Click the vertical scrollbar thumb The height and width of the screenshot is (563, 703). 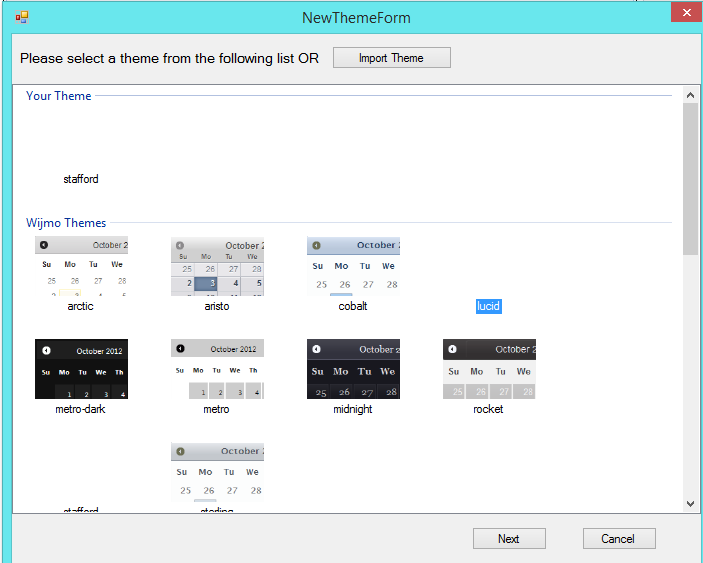[x=690, y=179]
